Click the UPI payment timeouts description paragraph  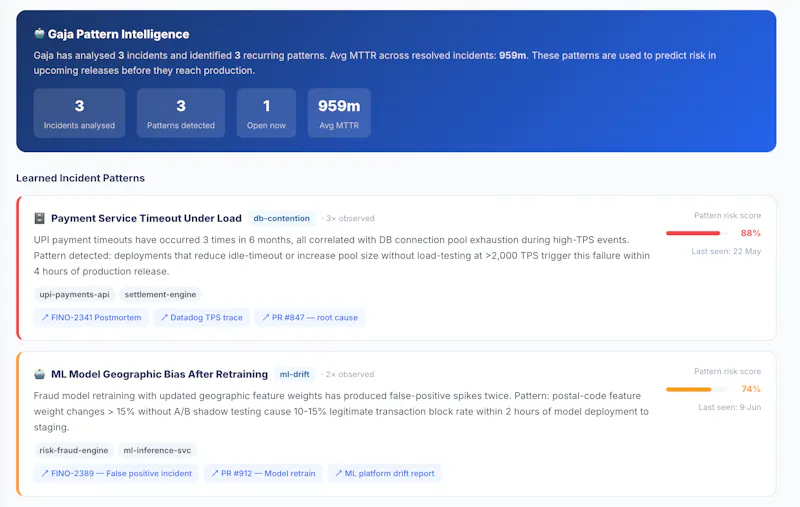[x=342, y=256]
